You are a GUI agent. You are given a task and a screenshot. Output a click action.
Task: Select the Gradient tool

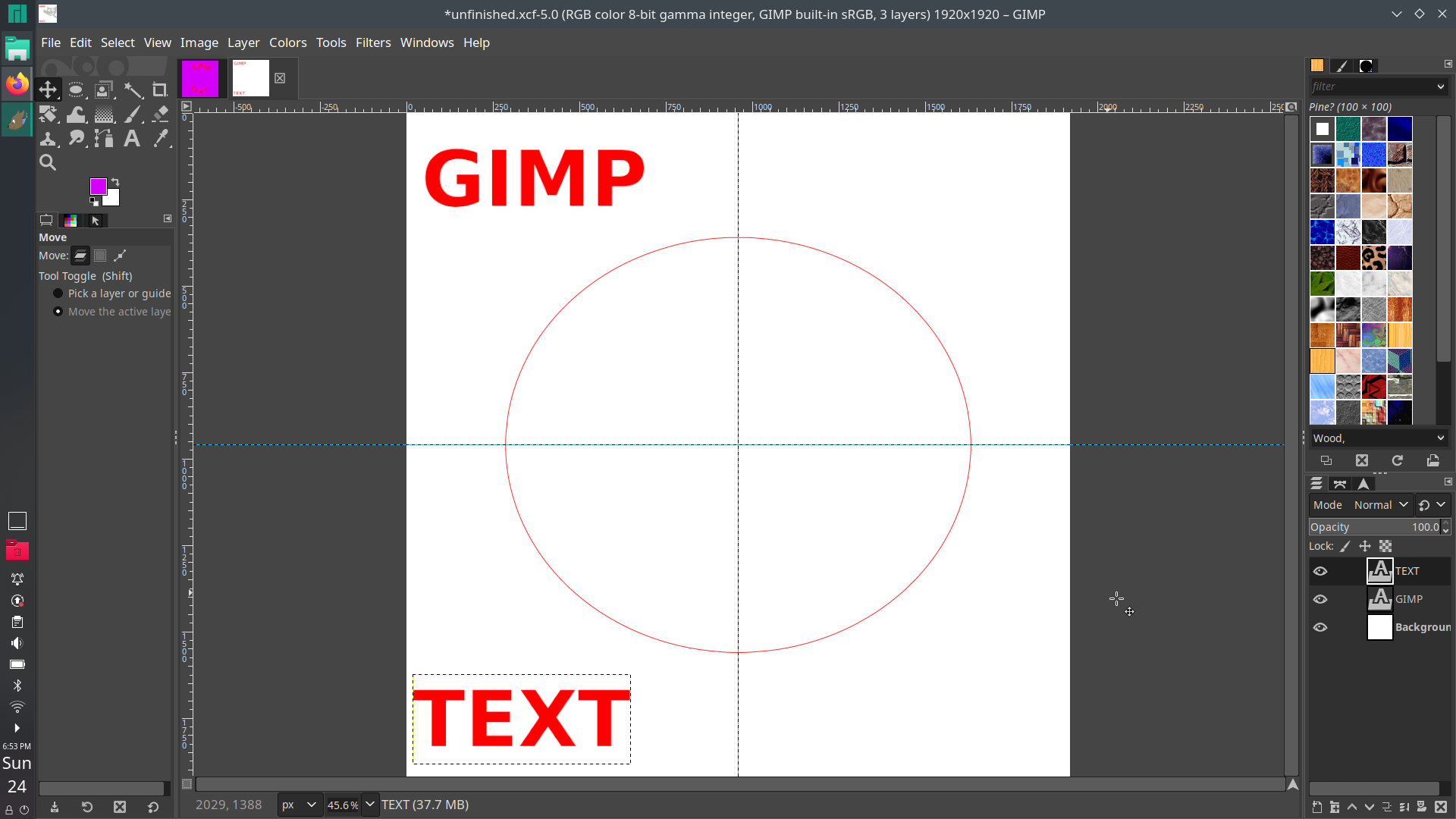(104, 115)
